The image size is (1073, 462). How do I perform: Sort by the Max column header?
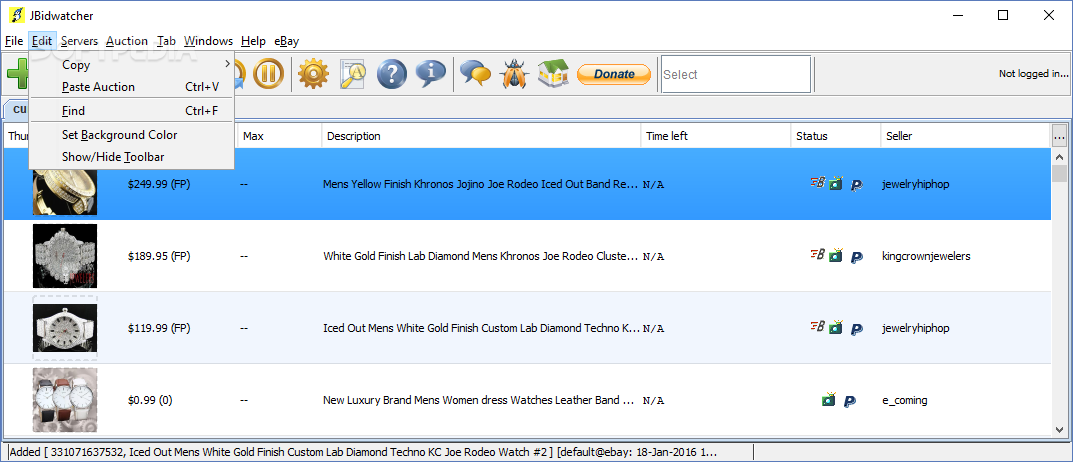pyautogui.click(x=279, y=136)
